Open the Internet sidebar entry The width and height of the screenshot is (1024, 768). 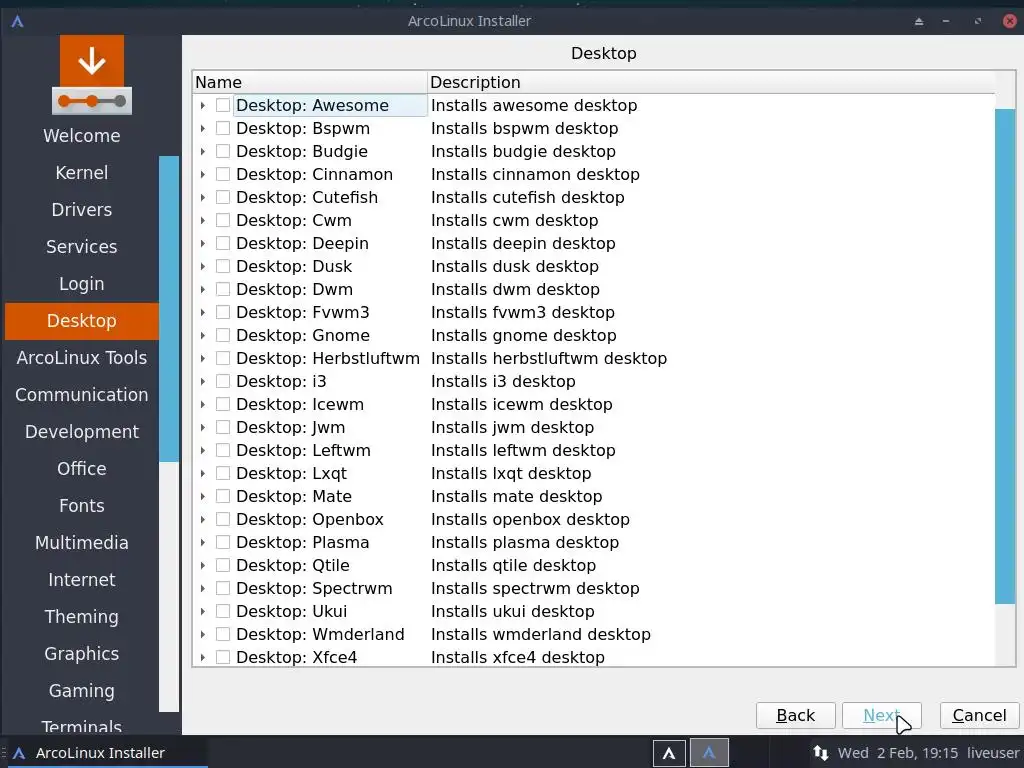82,580
